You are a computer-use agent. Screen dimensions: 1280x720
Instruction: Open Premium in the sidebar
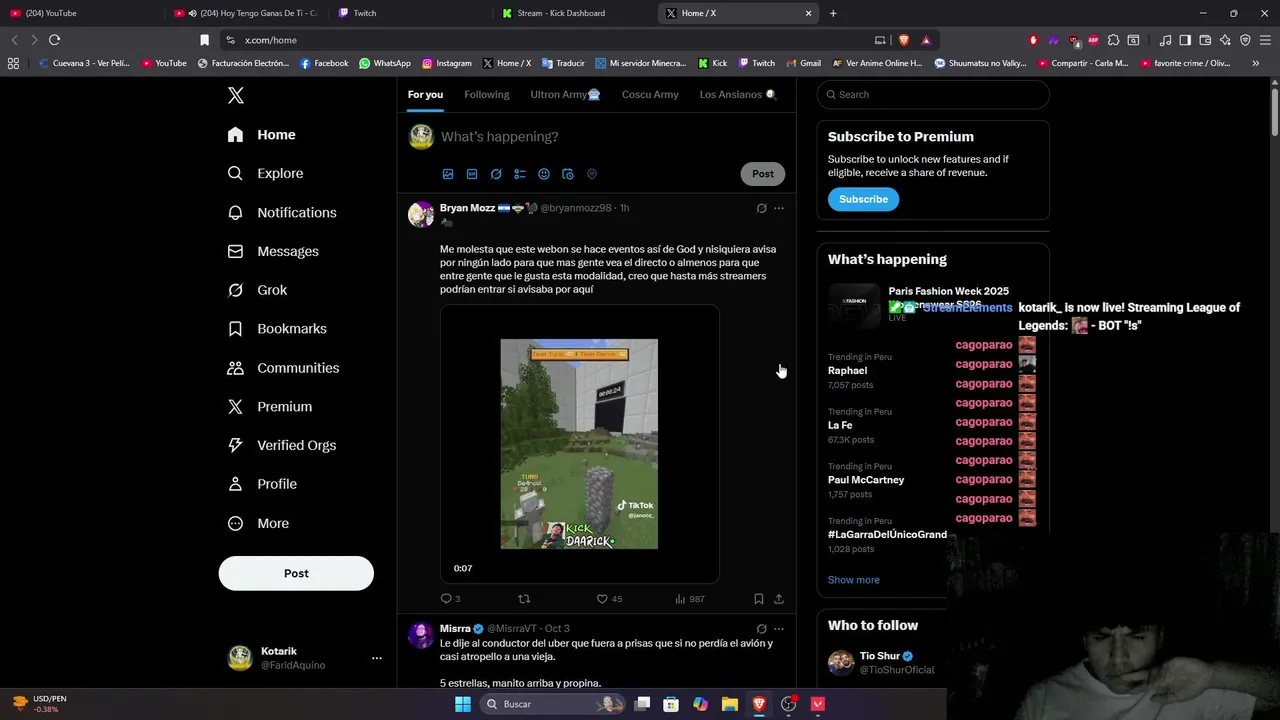click(x=270, y=406)
